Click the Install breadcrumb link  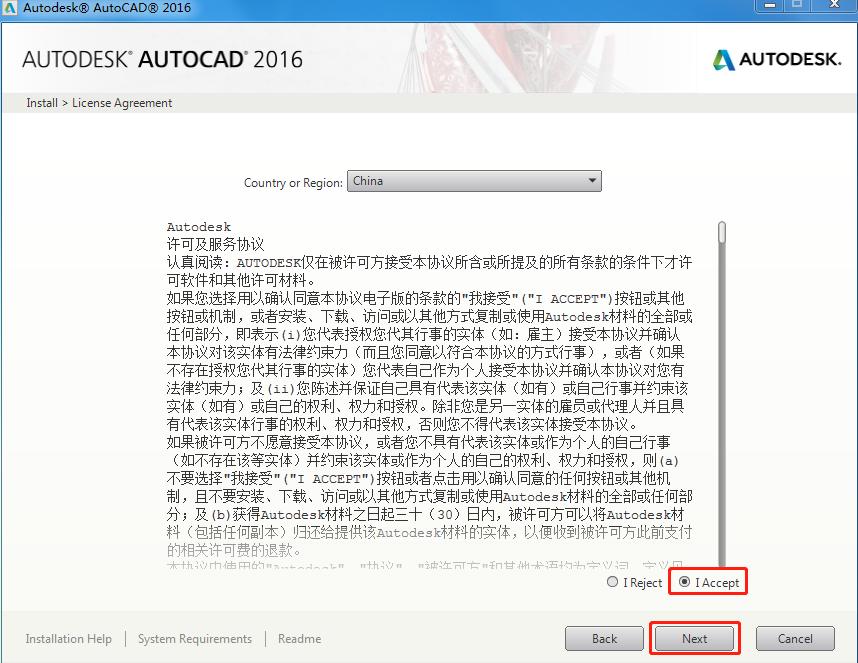(x=41, y=102)
